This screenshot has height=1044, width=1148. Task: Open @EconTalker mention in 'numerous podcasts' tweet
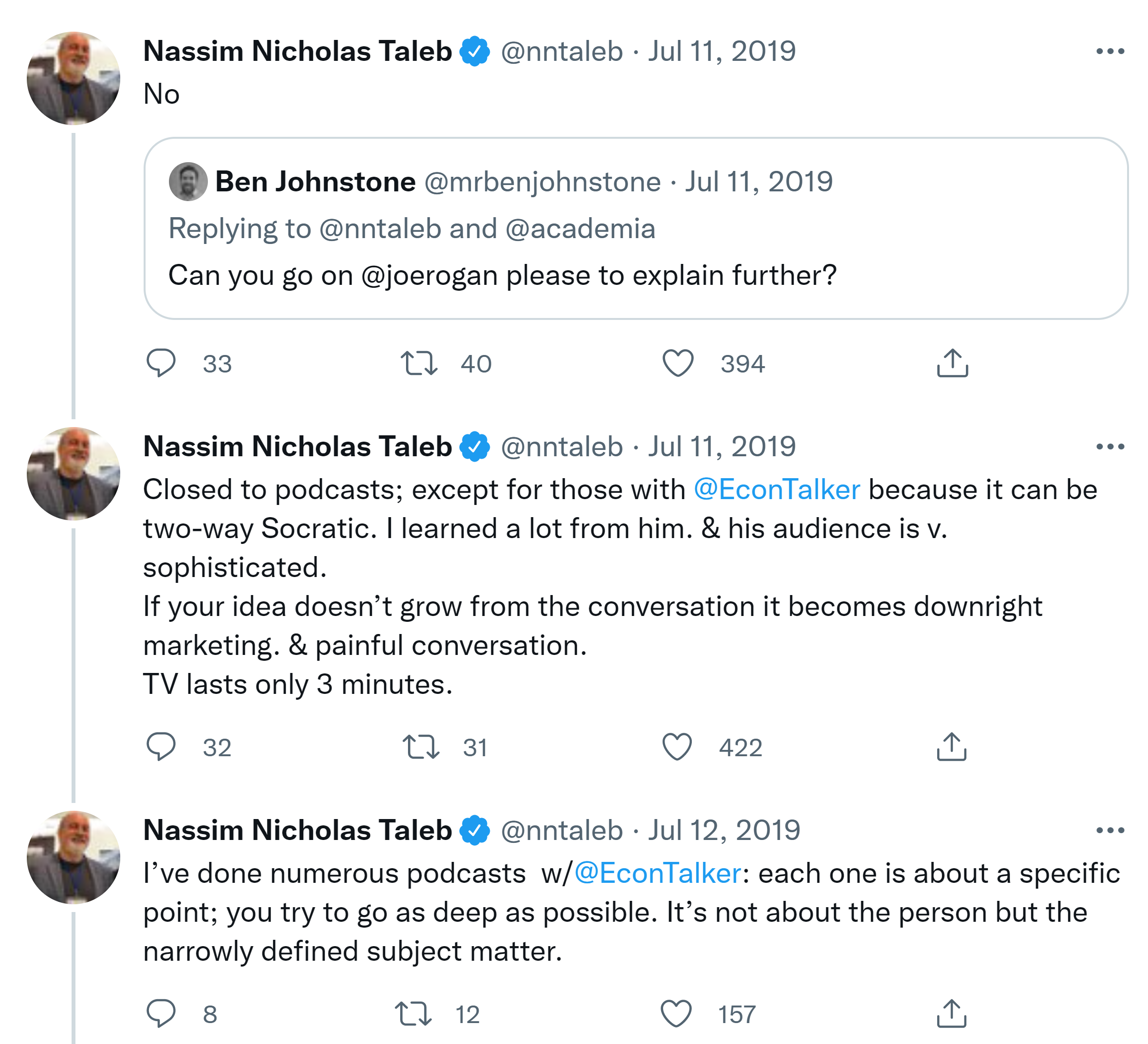coord(658,874)
